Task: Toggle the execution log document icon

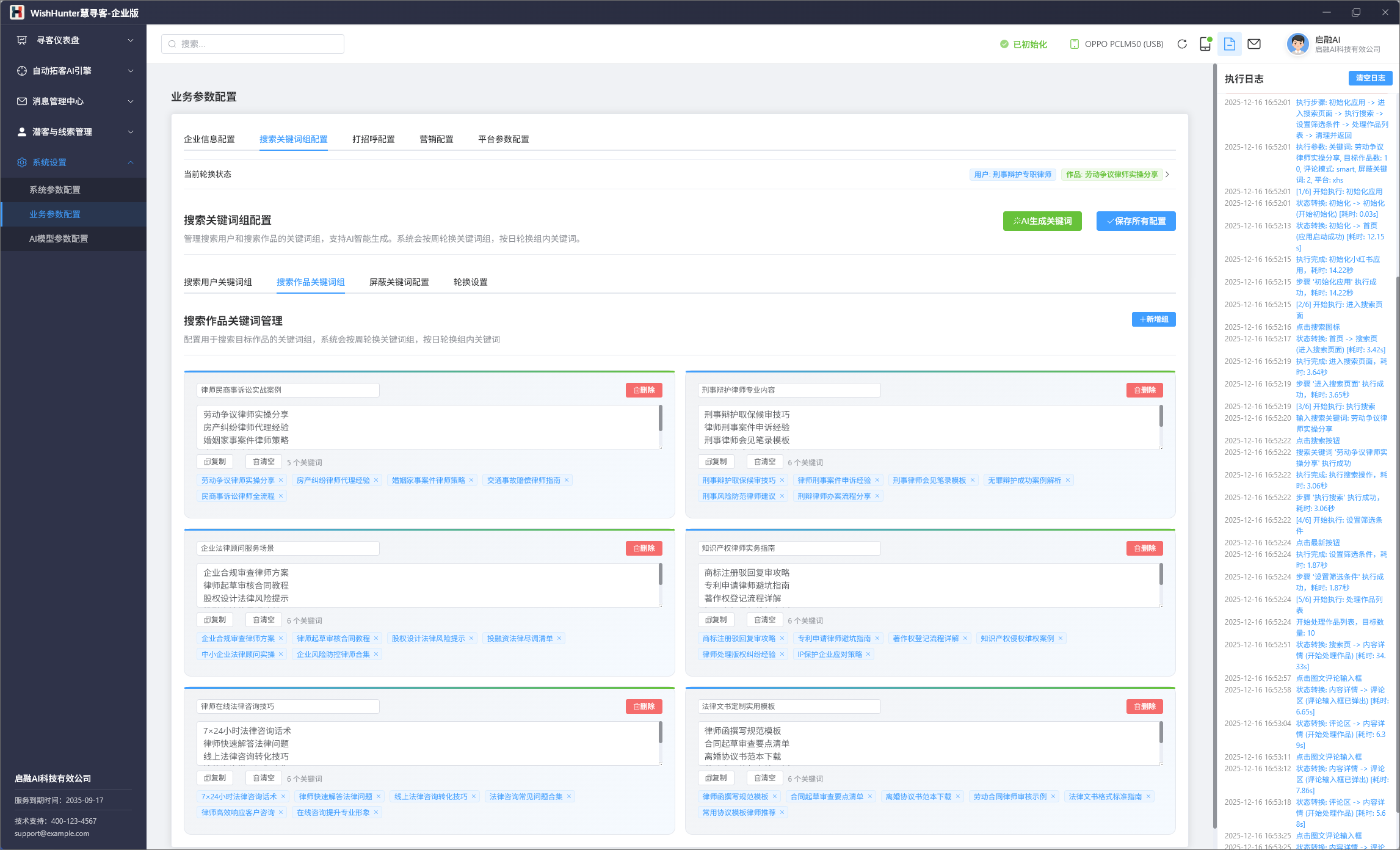Action: pyautogui.click(x=1230, y=44)
